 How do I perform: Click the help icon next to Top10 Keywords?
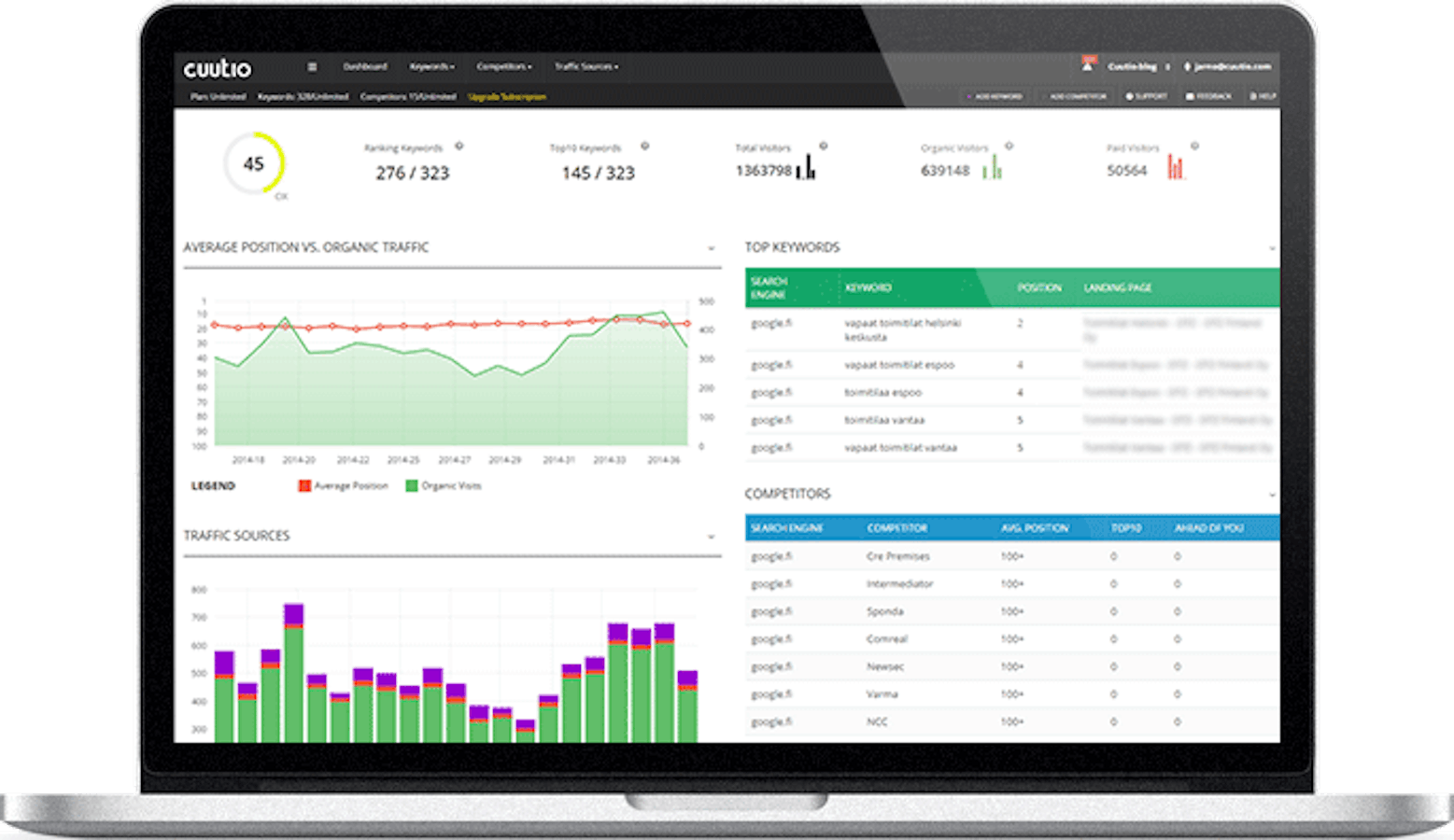644,147
